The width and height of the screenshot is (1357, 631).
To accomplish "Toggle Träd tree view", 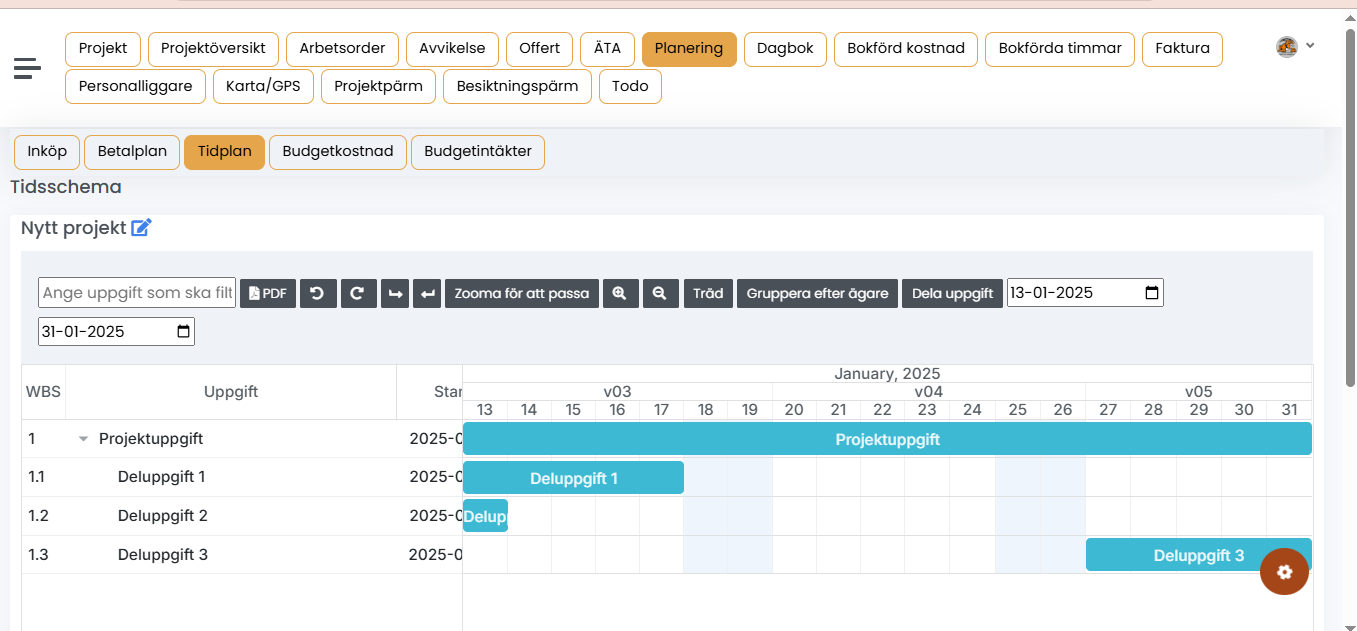I will [x=708, y=293].
